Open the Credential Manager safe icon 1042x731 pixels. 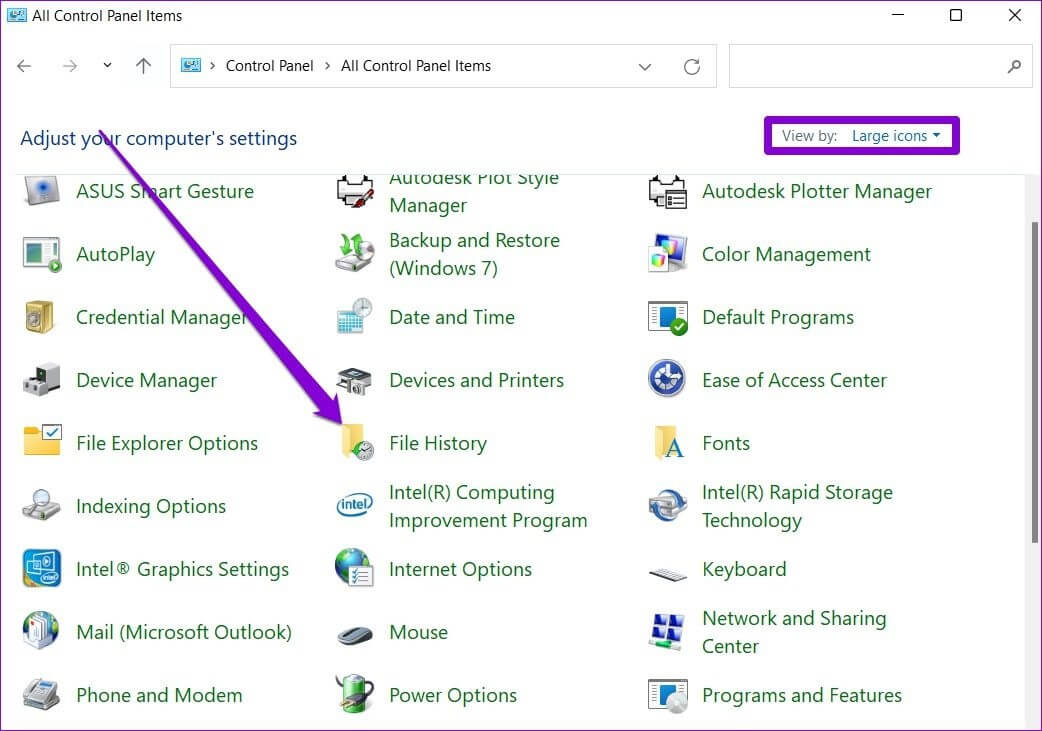[x=40, y=317]
